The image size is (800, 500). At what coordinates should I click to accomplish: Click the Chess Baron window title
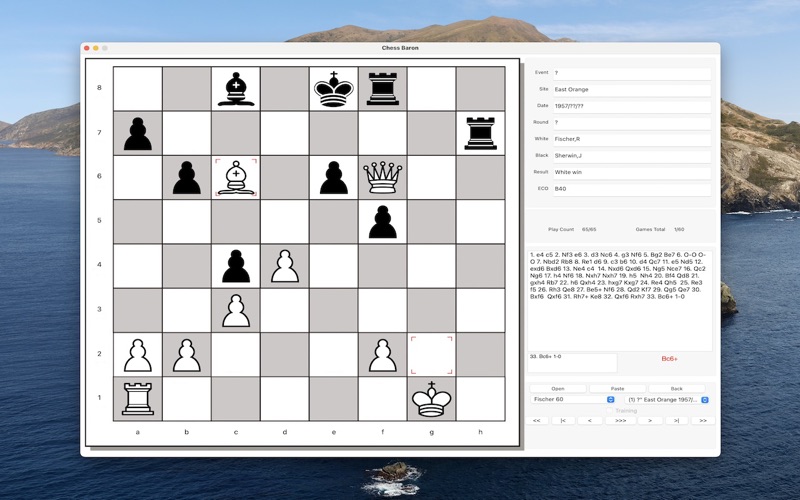(400, 48)
